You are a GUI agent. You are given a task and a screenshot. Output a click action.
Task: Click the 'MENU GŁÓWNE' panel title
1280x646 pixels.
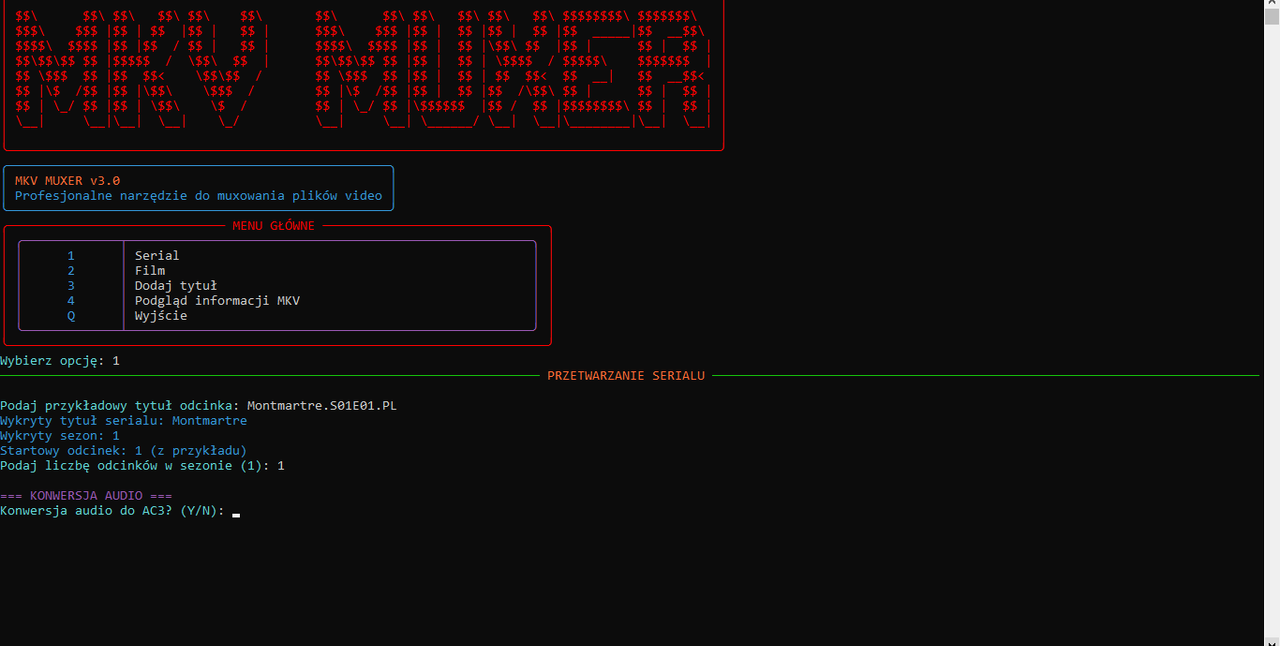click(273, 226)
